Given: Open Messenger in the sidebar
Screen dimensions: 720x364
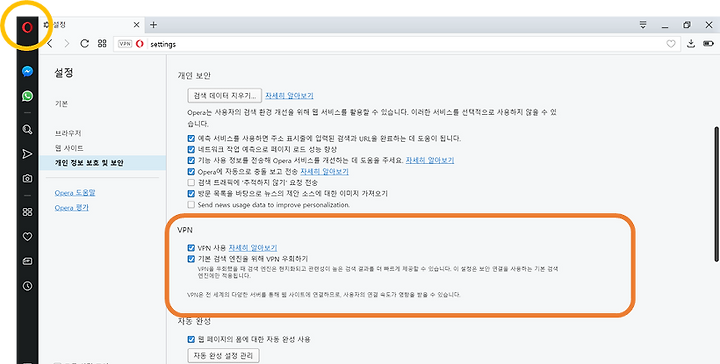Looking at the screenshot, I should [28, 72].
